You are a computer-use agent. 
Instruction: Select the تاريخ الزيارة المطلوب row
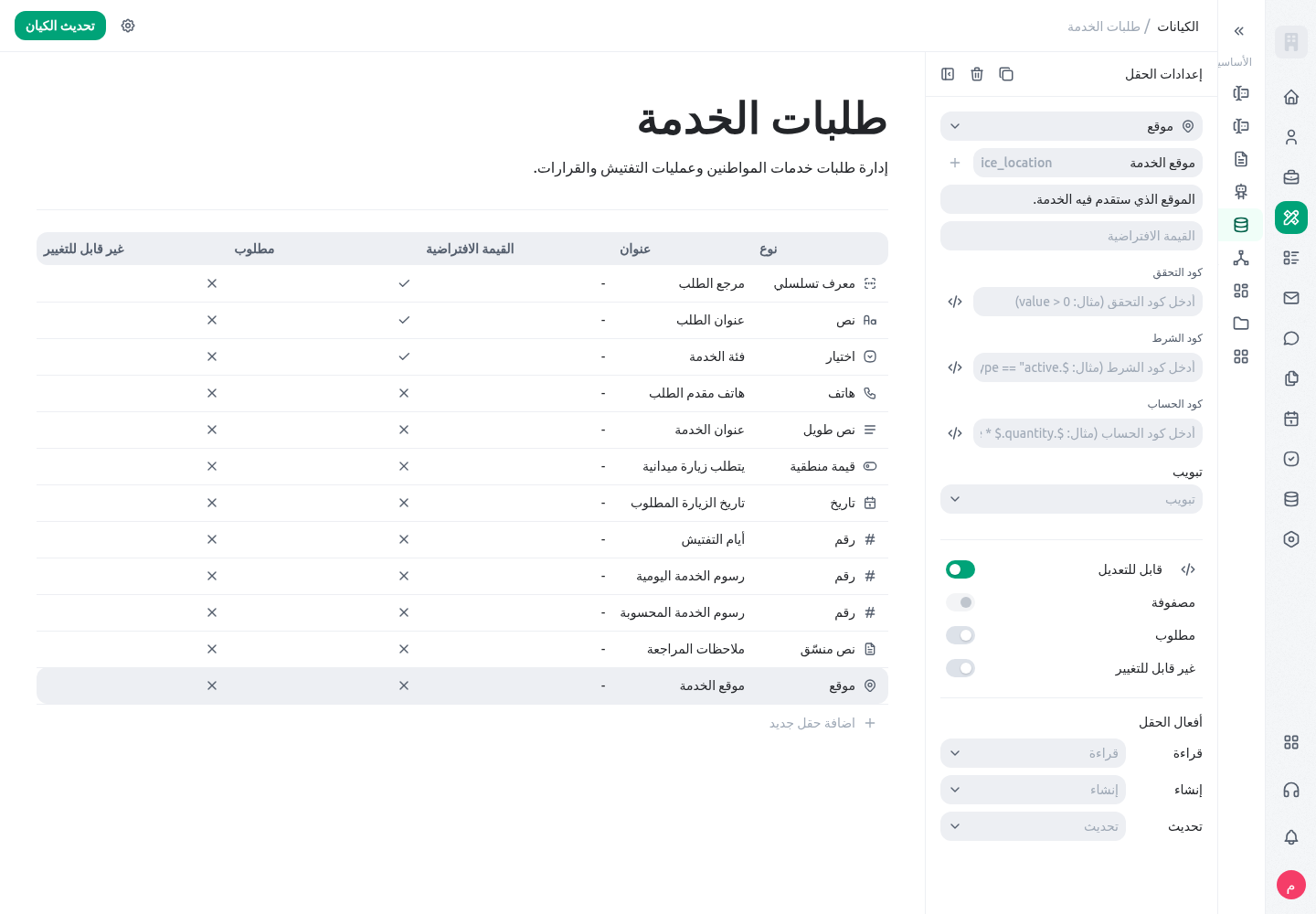pyautogui.click(x=462, y=503)
